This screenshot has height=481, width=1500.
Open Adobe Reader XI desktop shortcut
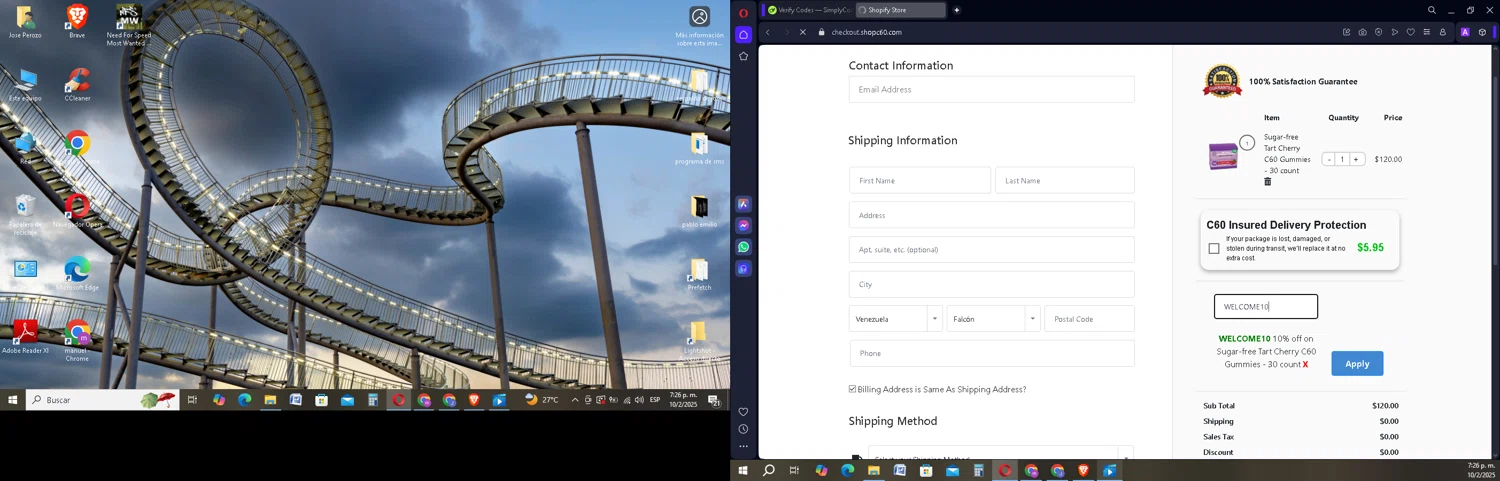pos(25,337)
